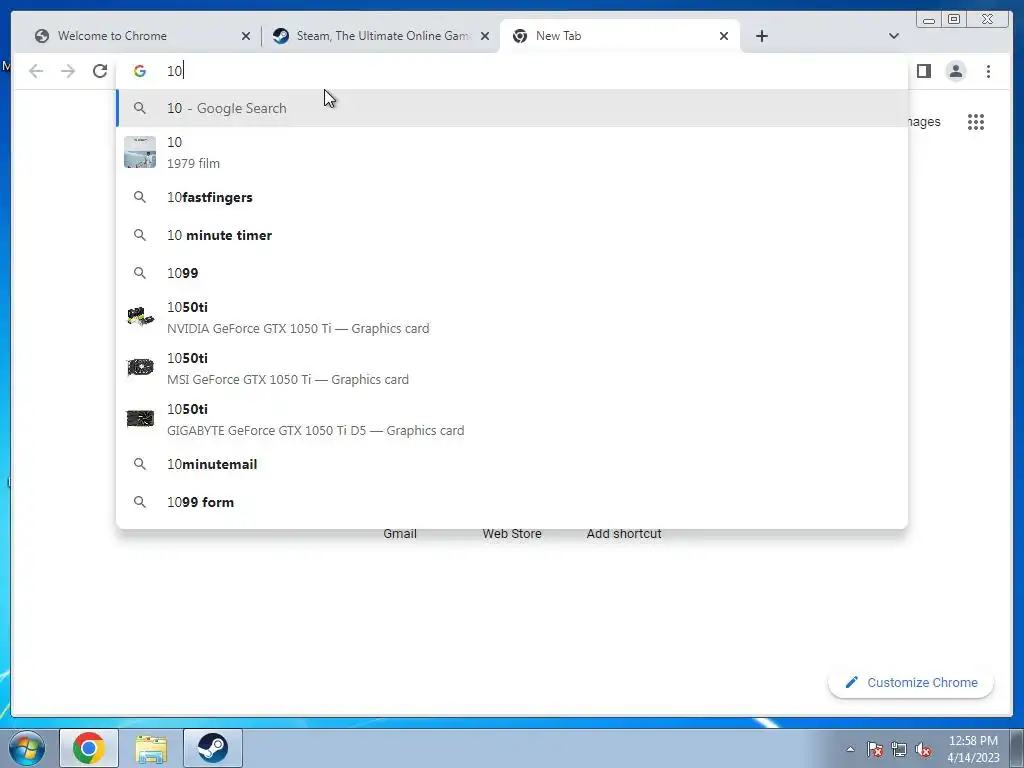Click the NVIDIA graphics card thumbnail
Image resolution: width=1024 pixels, height=768 pixels.
click(x=140, y=317)
